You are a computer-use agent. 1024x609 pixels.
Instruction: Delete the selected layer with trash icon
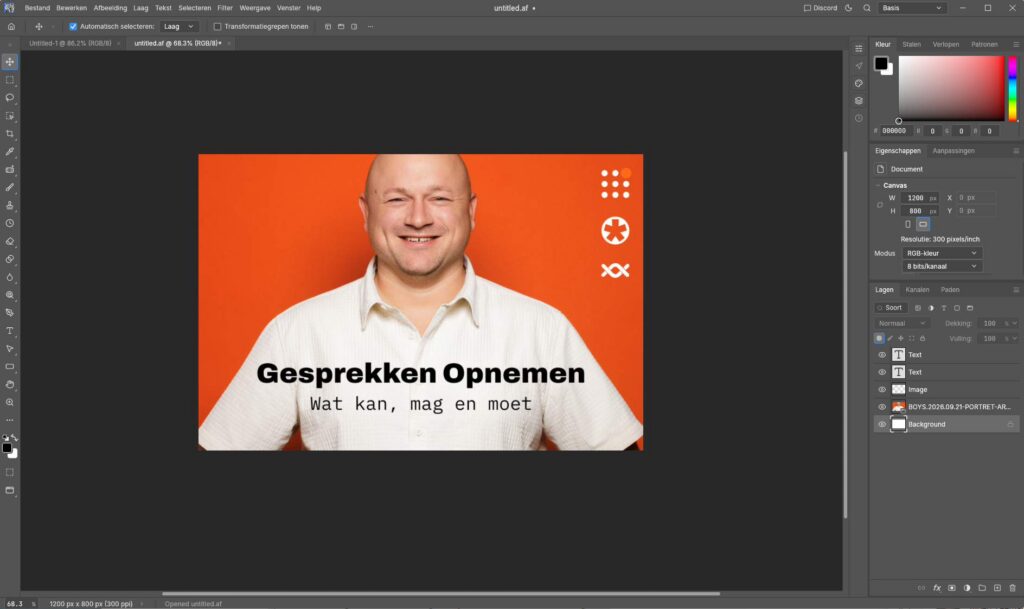(1013, 588)
